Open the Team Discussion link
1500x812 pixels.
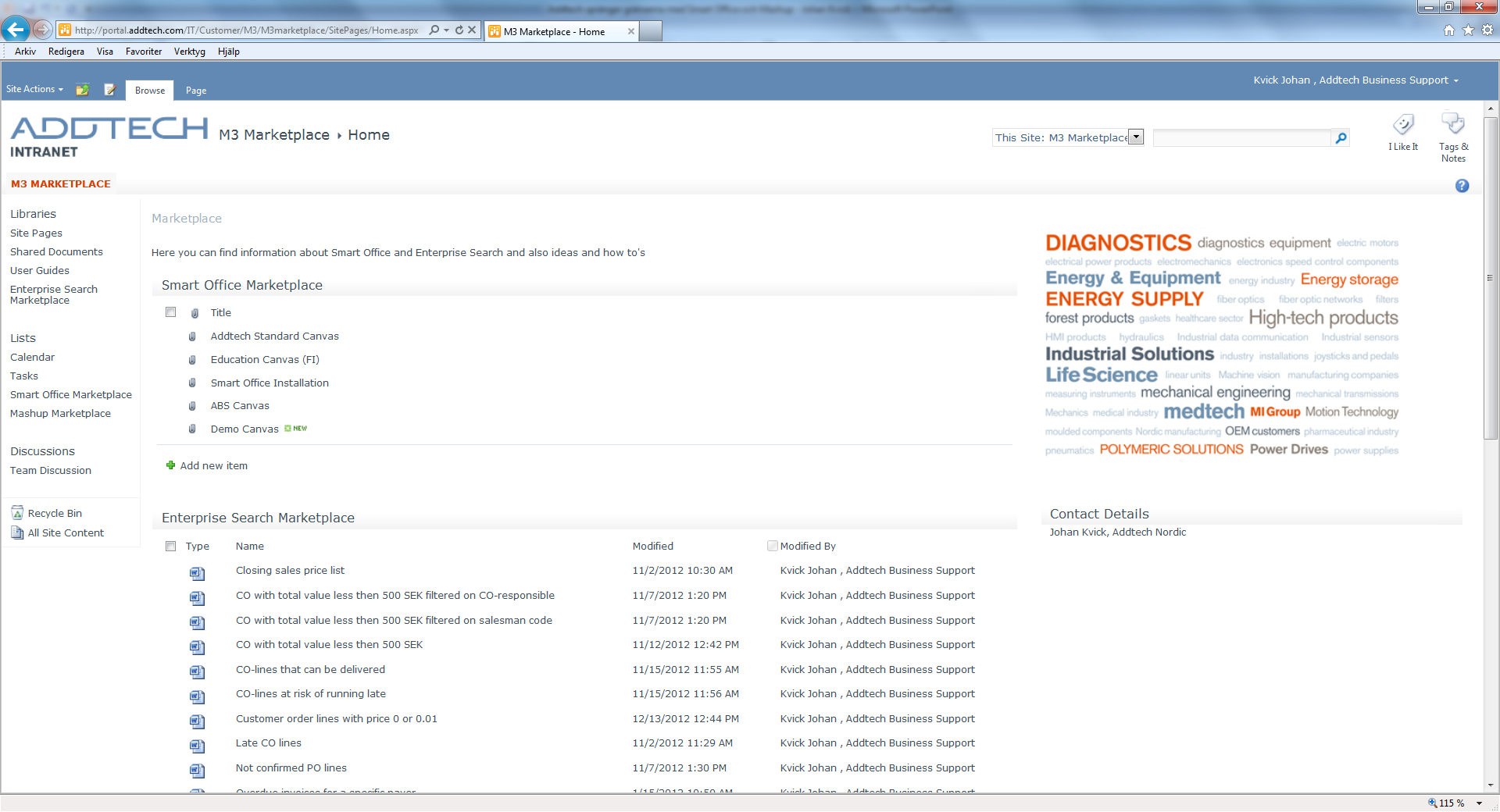(51, 470)
